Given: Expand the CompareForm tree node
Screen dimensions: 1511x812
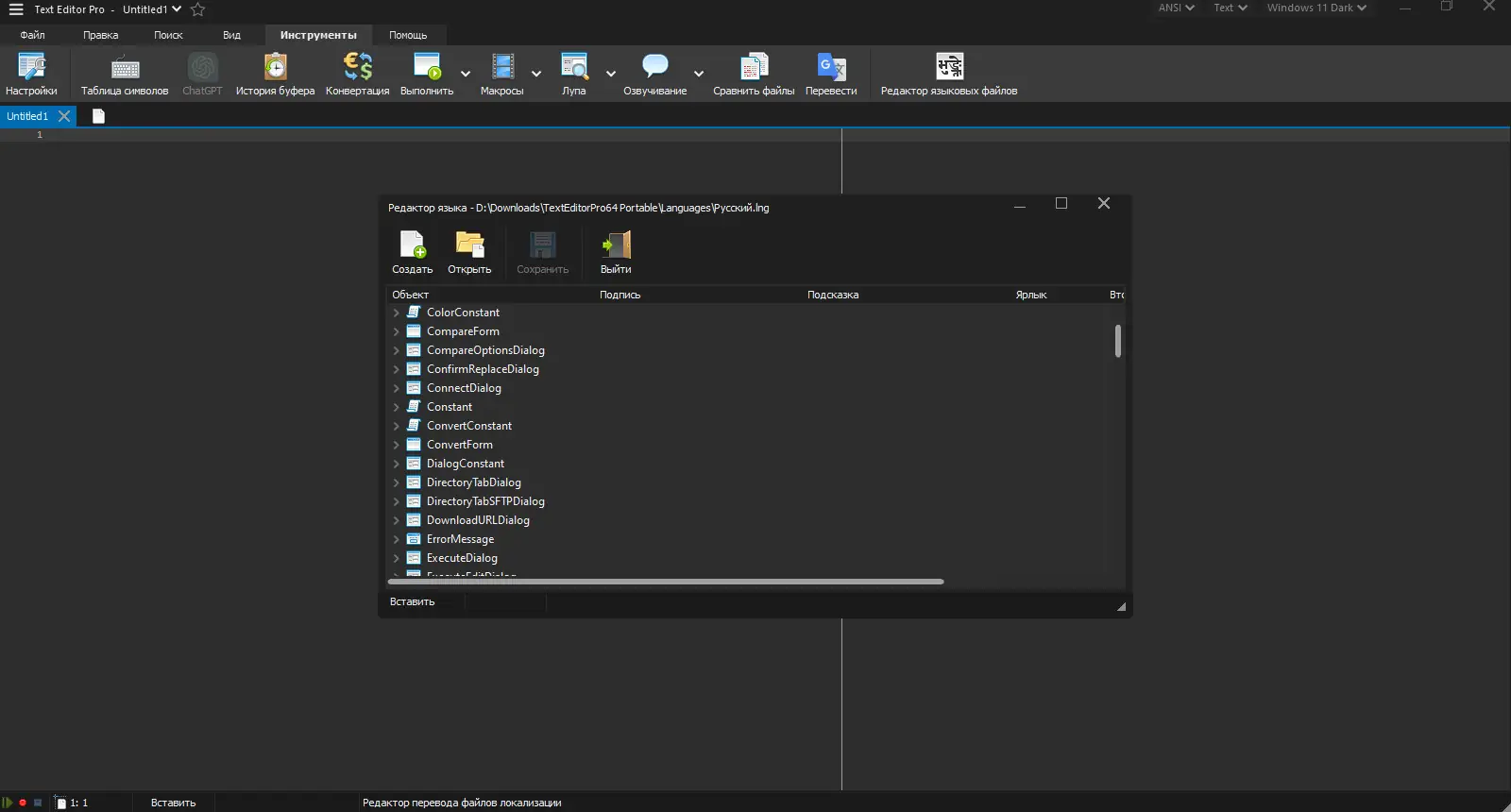Looking at the screenshot, I should pyautogui.click(x=397, y=331).
